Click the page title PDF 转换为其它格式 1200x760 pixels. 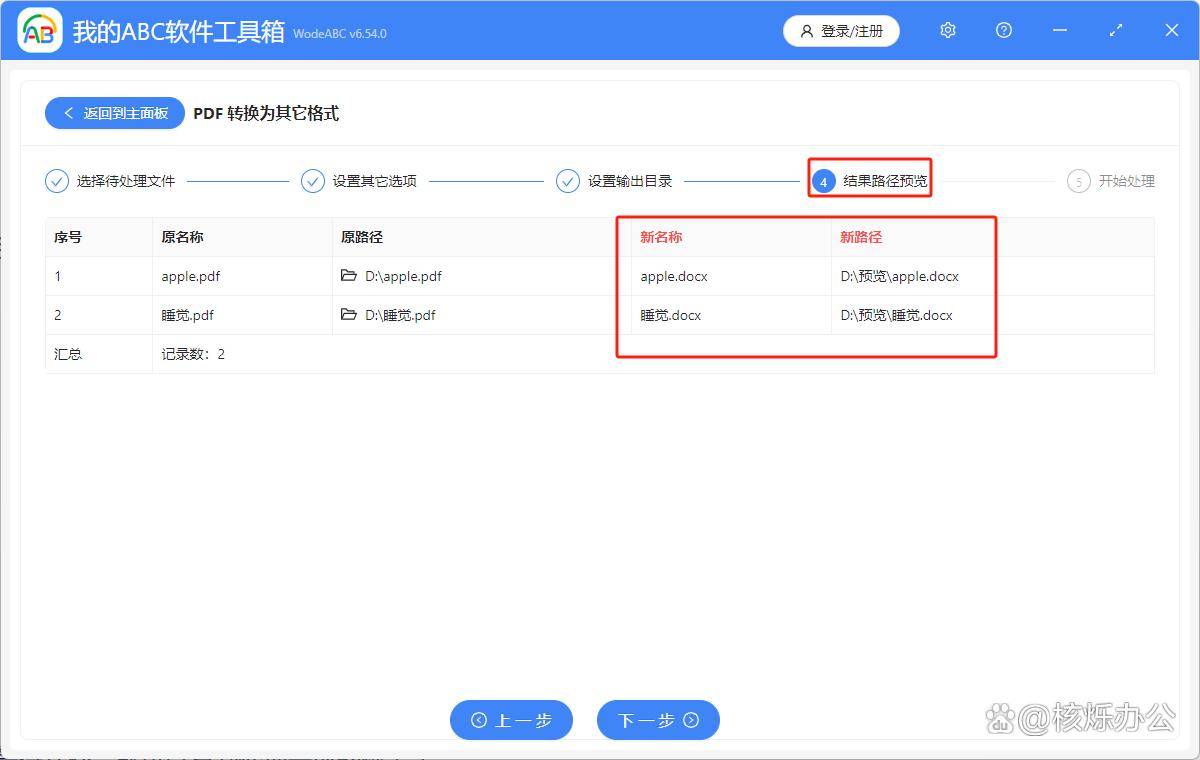pyautogui.click(x=266, y=113)
